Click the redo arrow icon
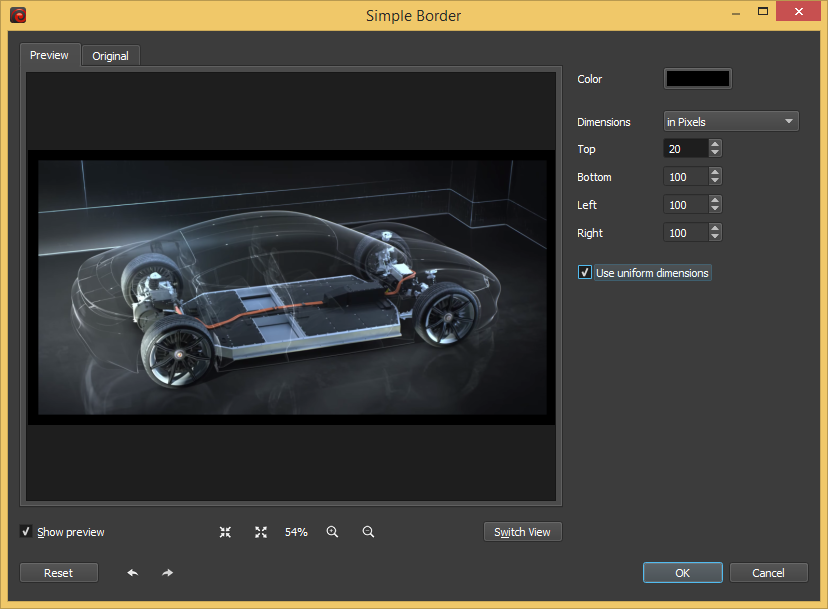 [167, 573]
